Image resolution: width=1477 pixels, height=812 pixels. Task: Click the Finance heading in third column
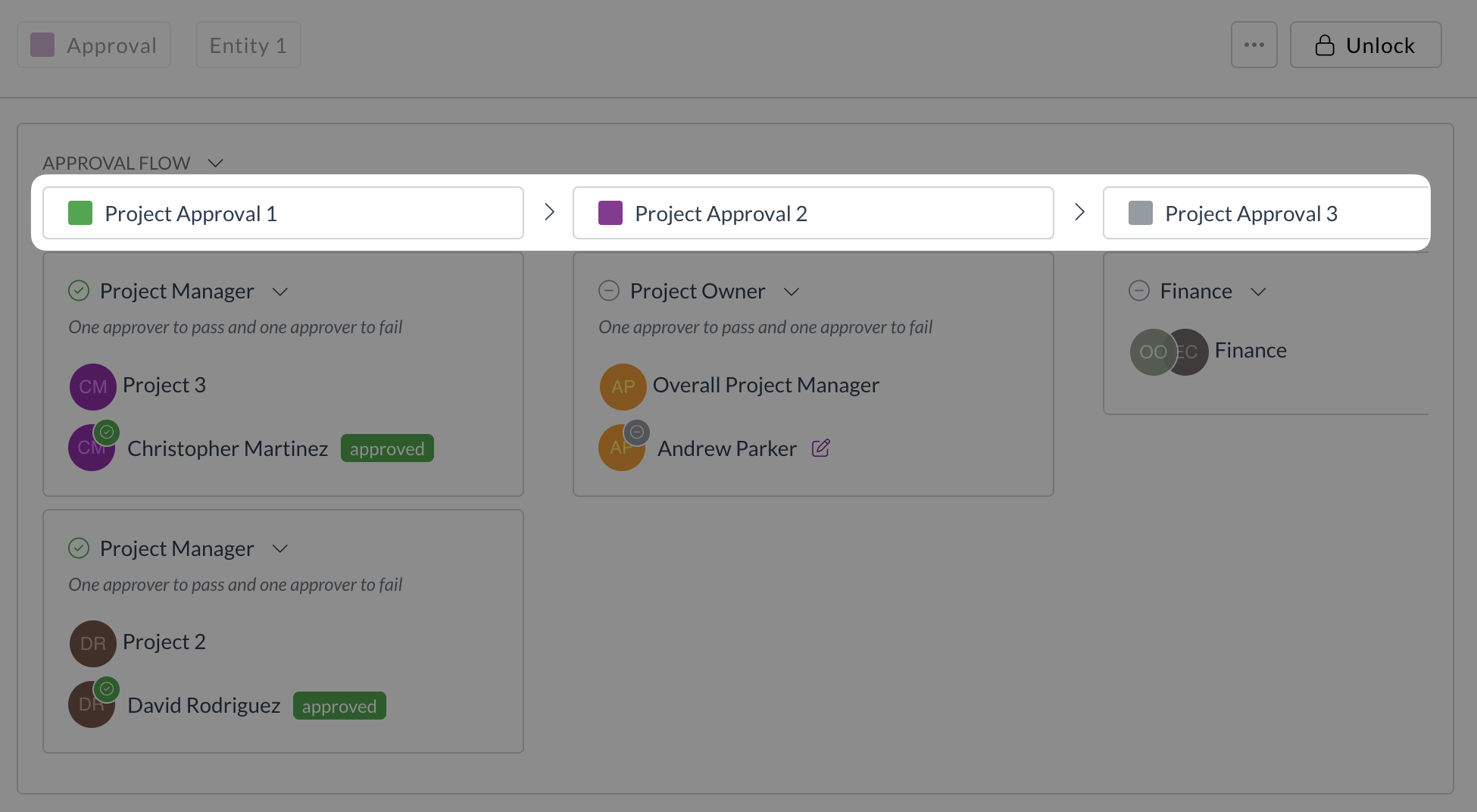pos(1196,292)
